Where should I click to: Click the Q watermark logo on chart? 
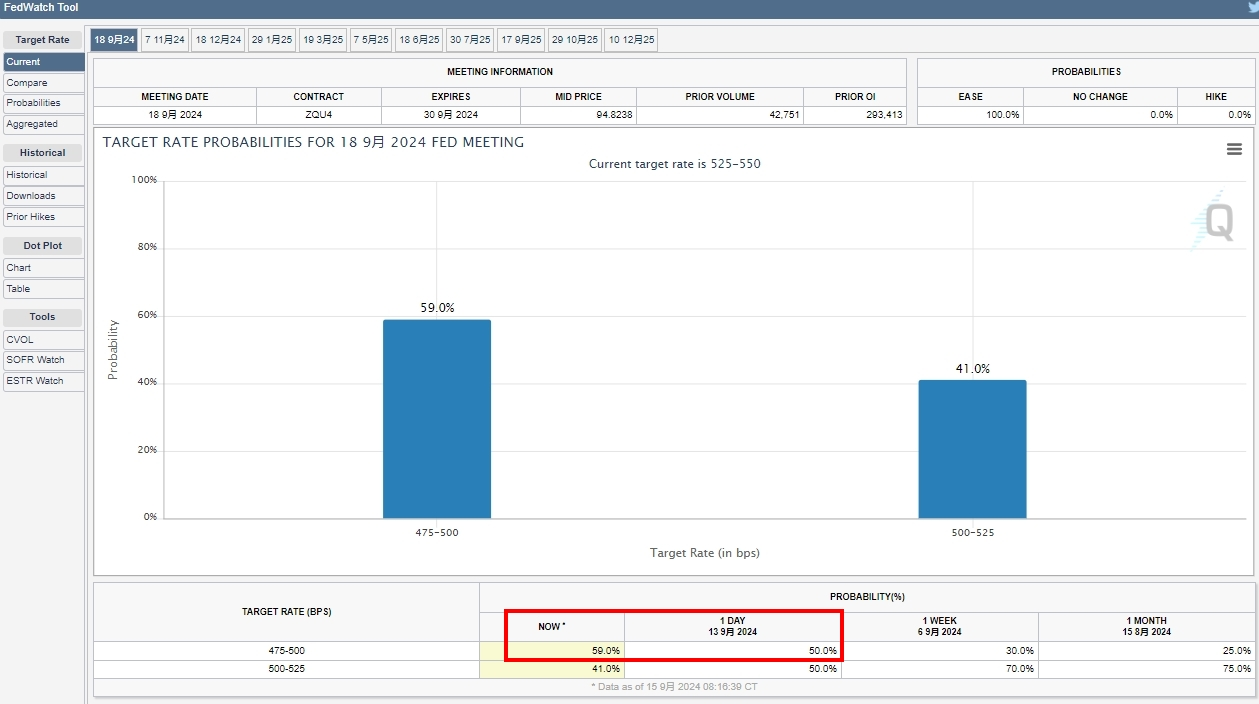point(1215,221)
